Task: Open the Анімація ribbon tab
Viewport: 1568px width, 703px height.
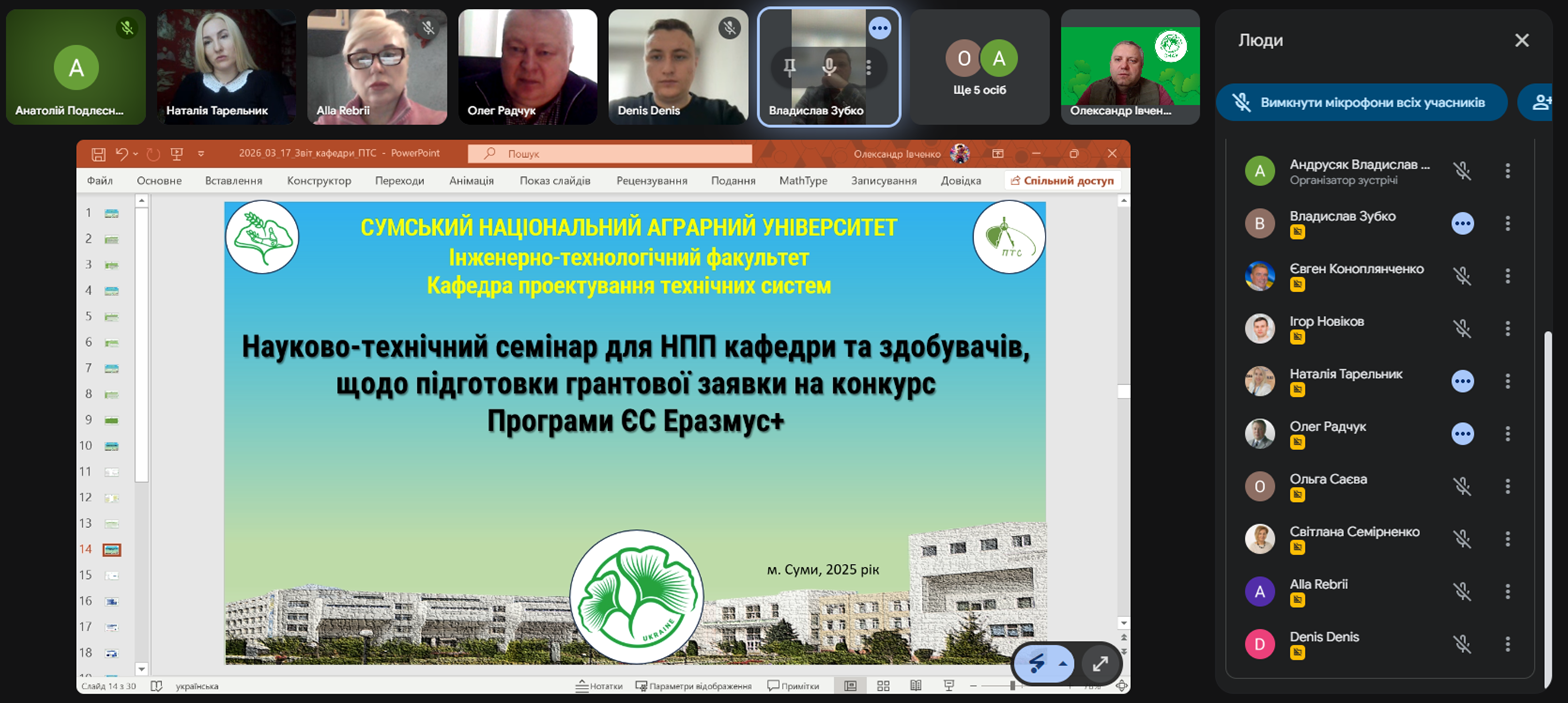Action: pos(471,181)
